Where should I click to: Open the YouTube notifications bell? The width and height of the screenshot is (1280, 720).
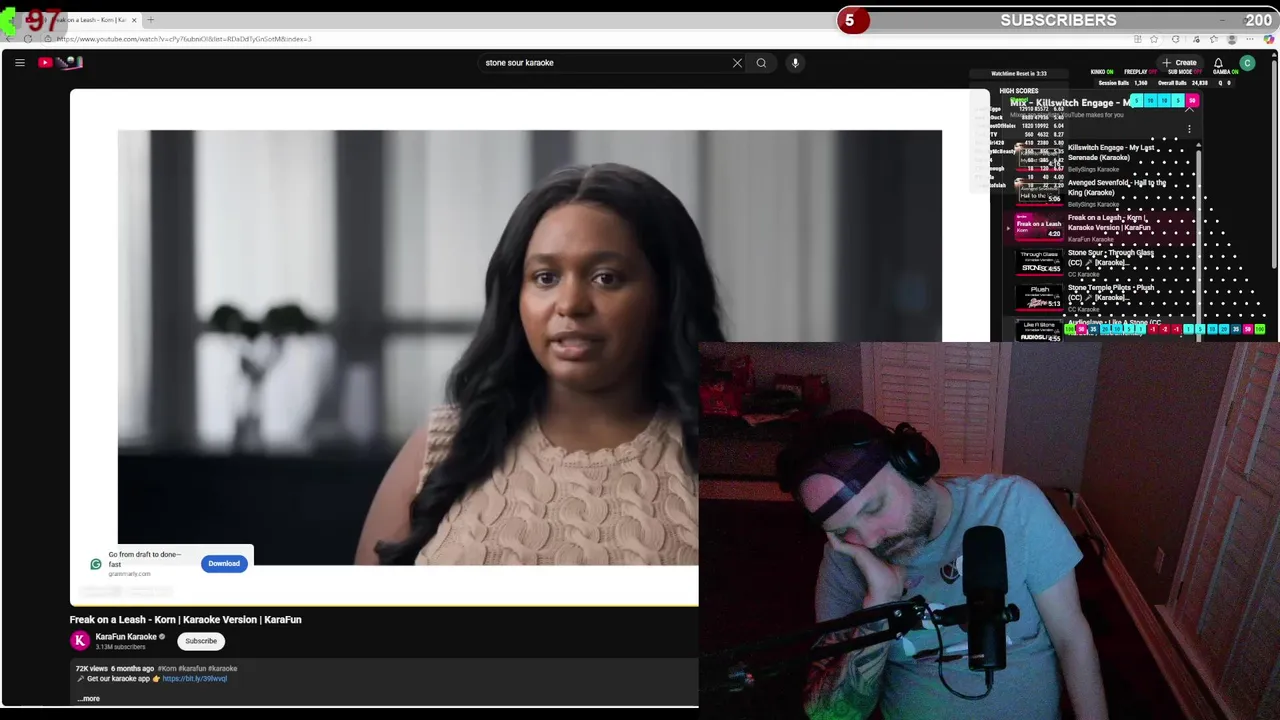[1218, 63]
